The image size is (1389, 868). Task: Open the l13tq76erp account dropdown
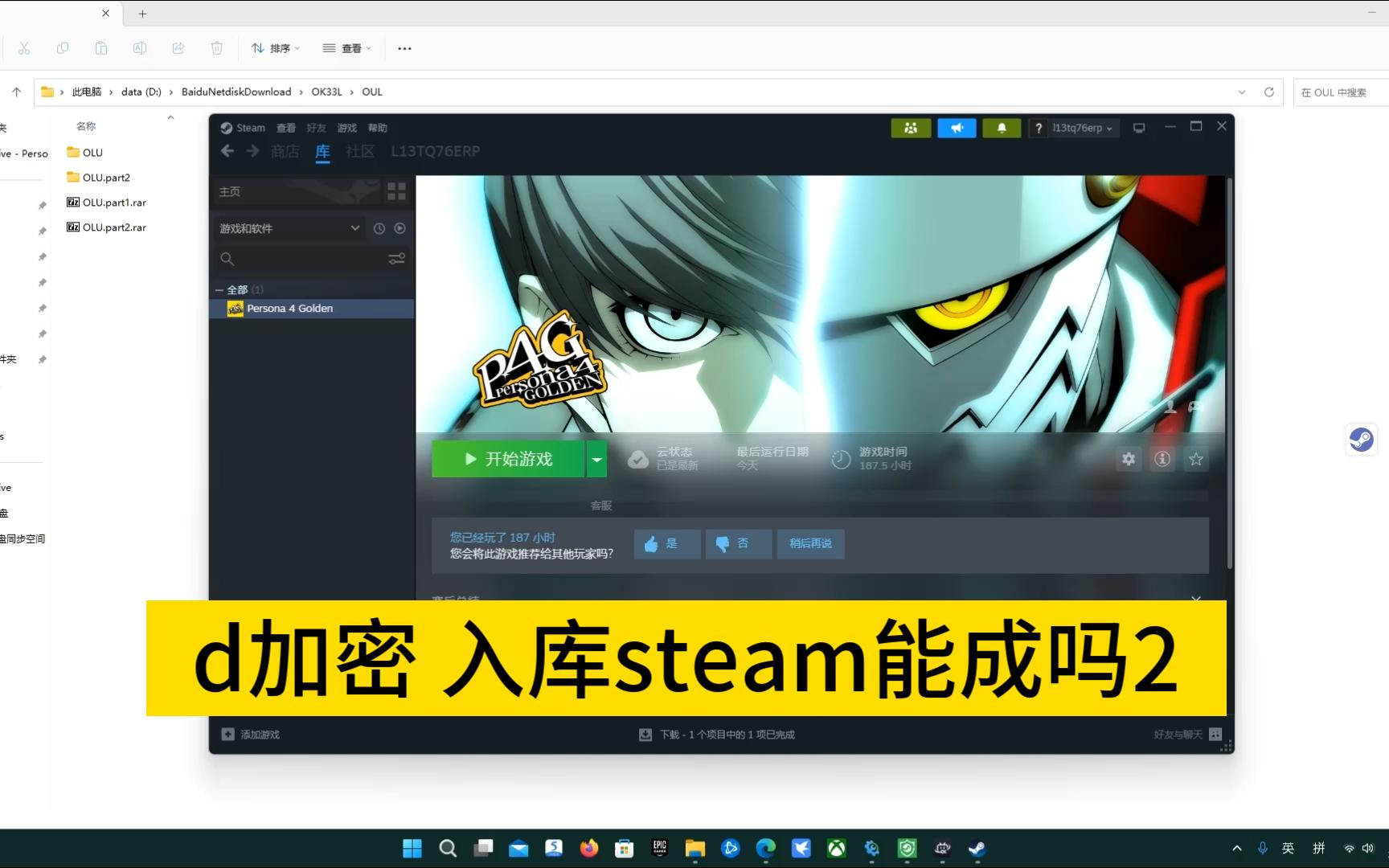[x=1084, y=128]
